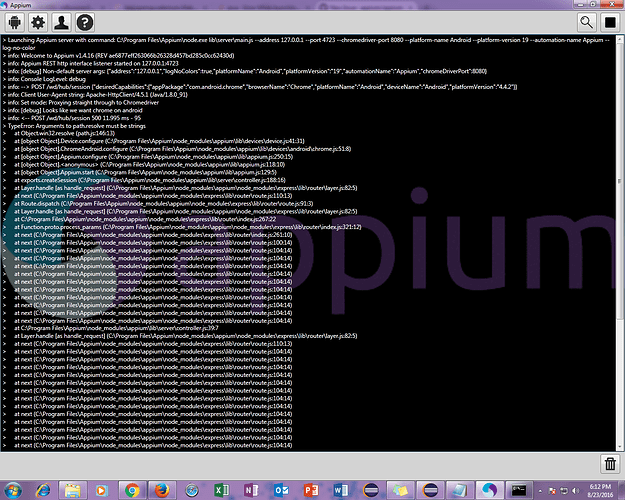The height and width of the screenshot is (500, 625).
Task: Open the volume speaker tray icon
Action: 575,491
